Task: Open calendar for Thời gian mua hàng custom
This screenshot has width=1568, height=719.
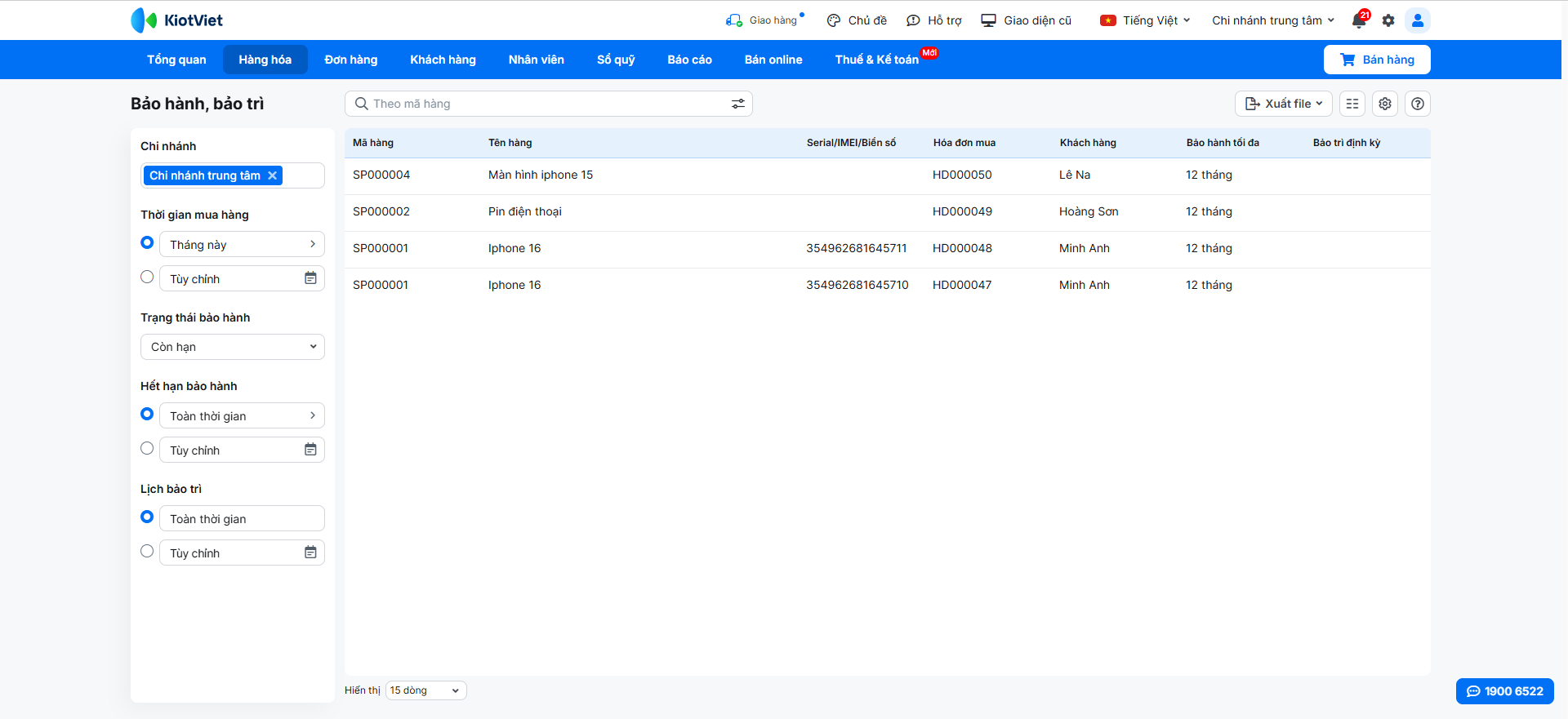Action: [x=310, y=278]
